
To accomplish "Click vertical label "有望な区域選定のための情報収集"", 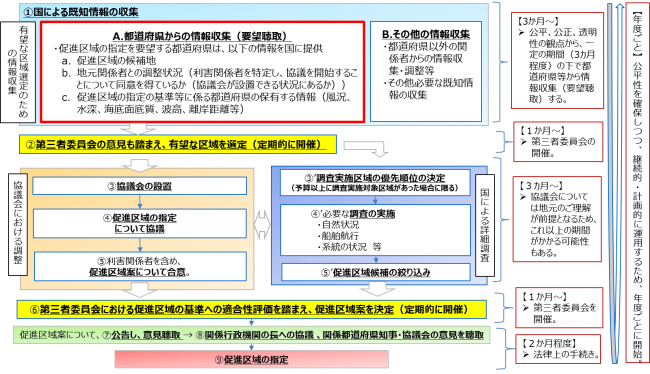I will pos(18,72).
